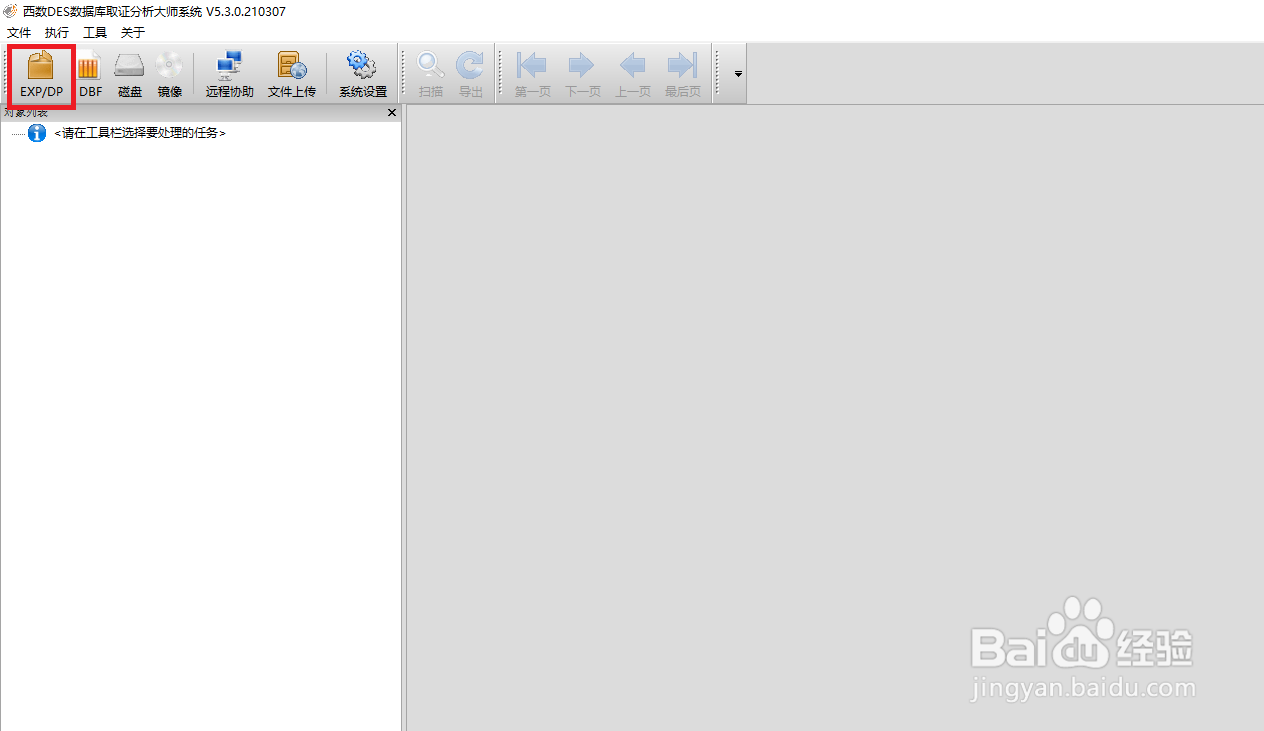Open the 文件上传 file upload tool
Image resolution: width=1264 pixels, height=731 pixels.
point(292,75)
